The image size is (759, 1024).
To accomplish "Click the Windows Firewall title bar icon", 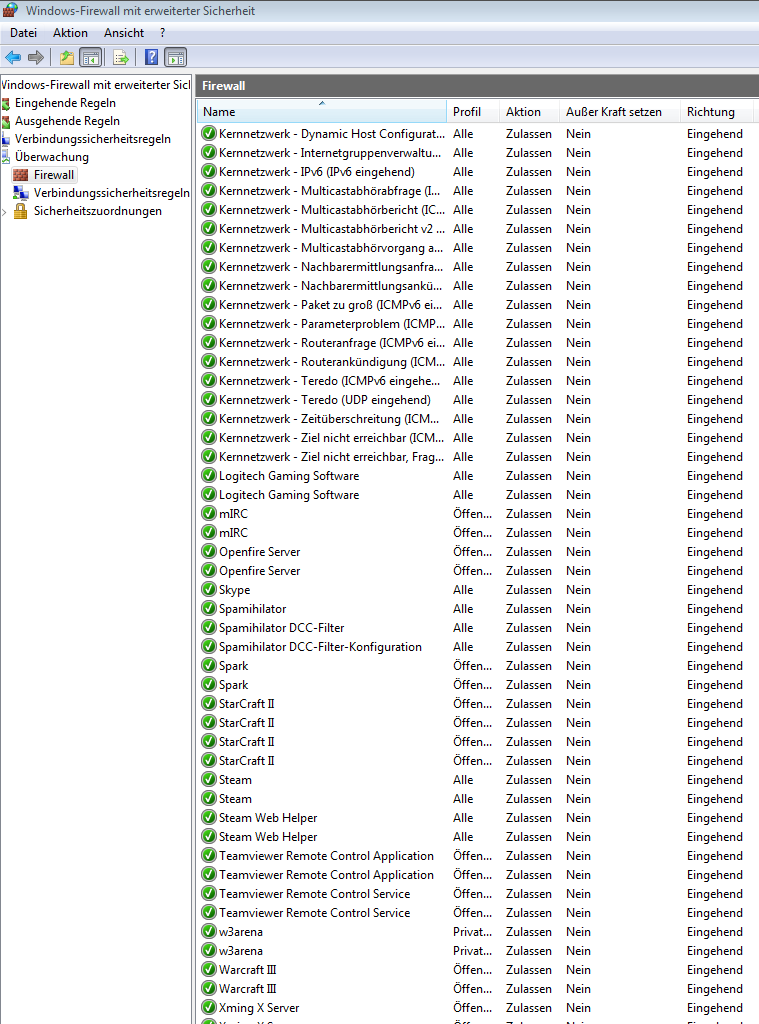I will point(10,10).
